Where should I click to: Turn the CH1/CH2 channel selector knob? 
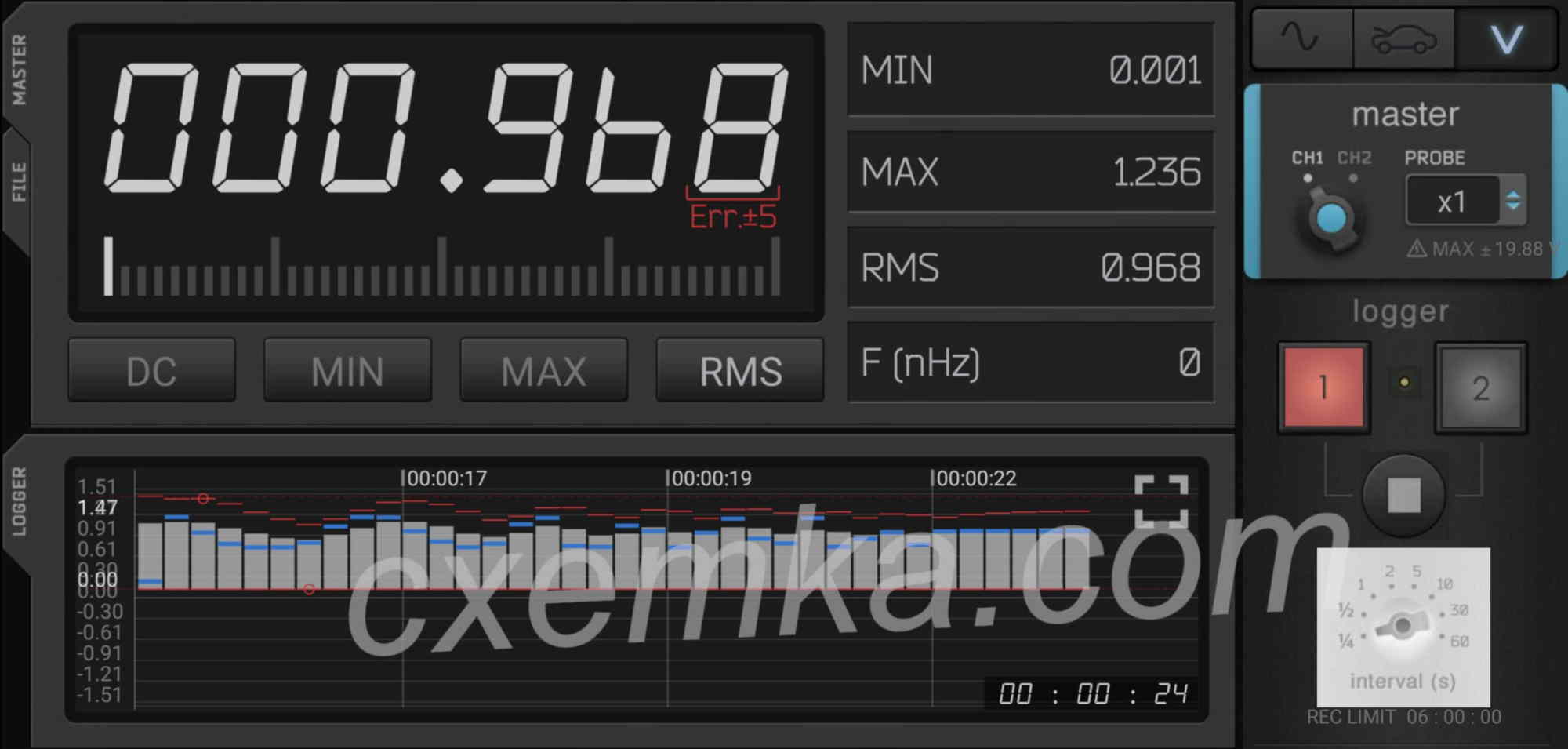point(1331,219)
